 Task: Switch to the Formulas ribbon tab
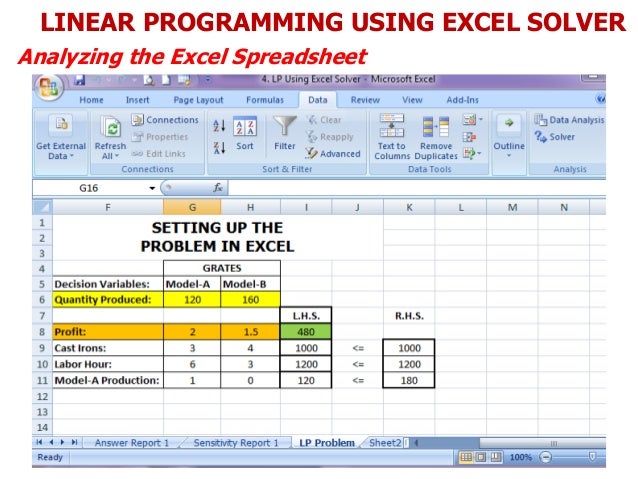[x=265, y=100]
